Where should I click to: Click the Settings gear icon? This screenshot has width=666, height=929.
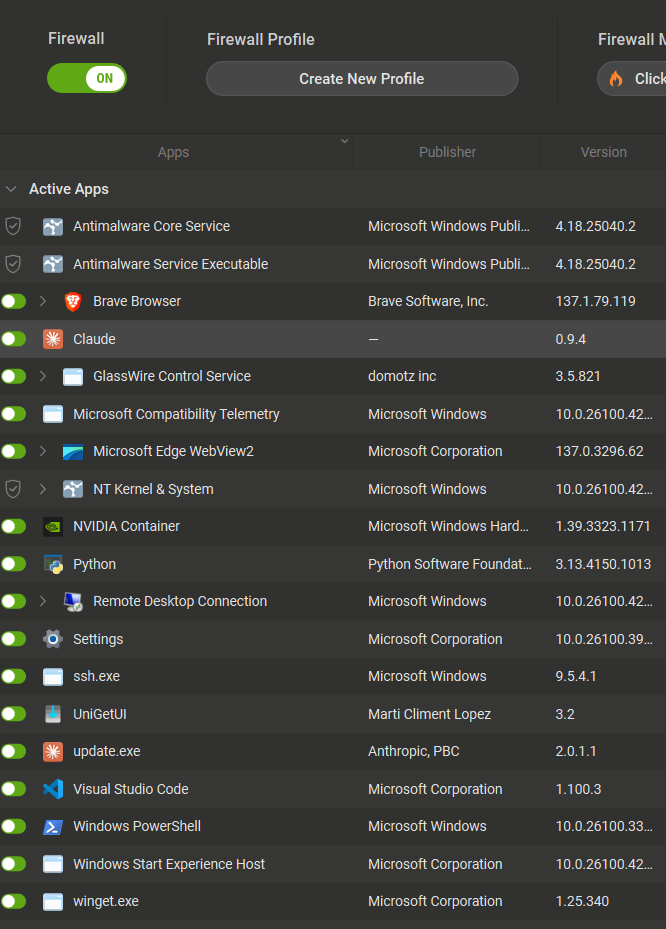[53, 639]
